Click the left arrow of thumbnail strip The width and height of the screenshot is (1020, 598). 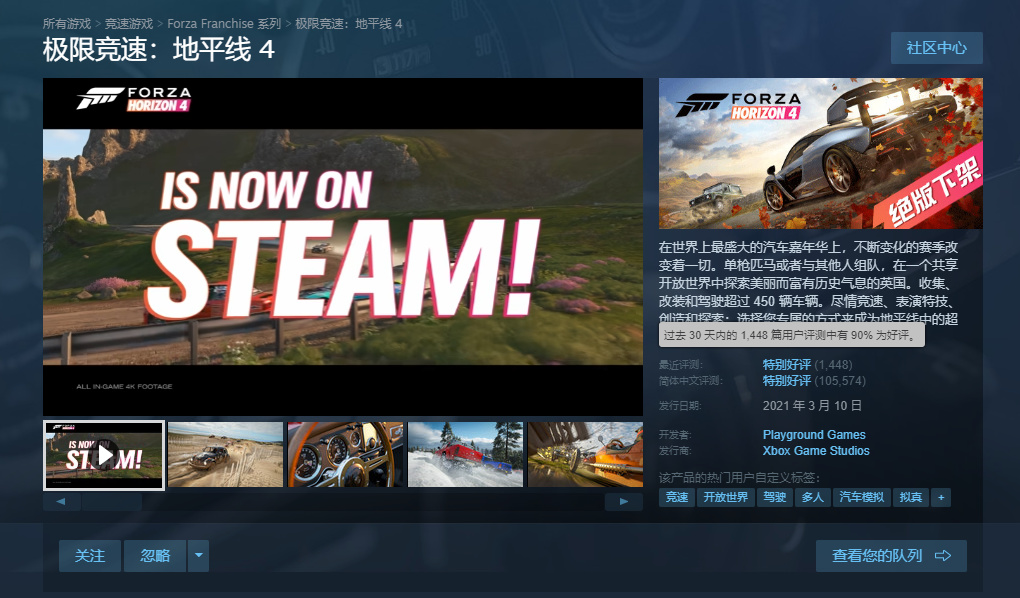tap(61, 502)
